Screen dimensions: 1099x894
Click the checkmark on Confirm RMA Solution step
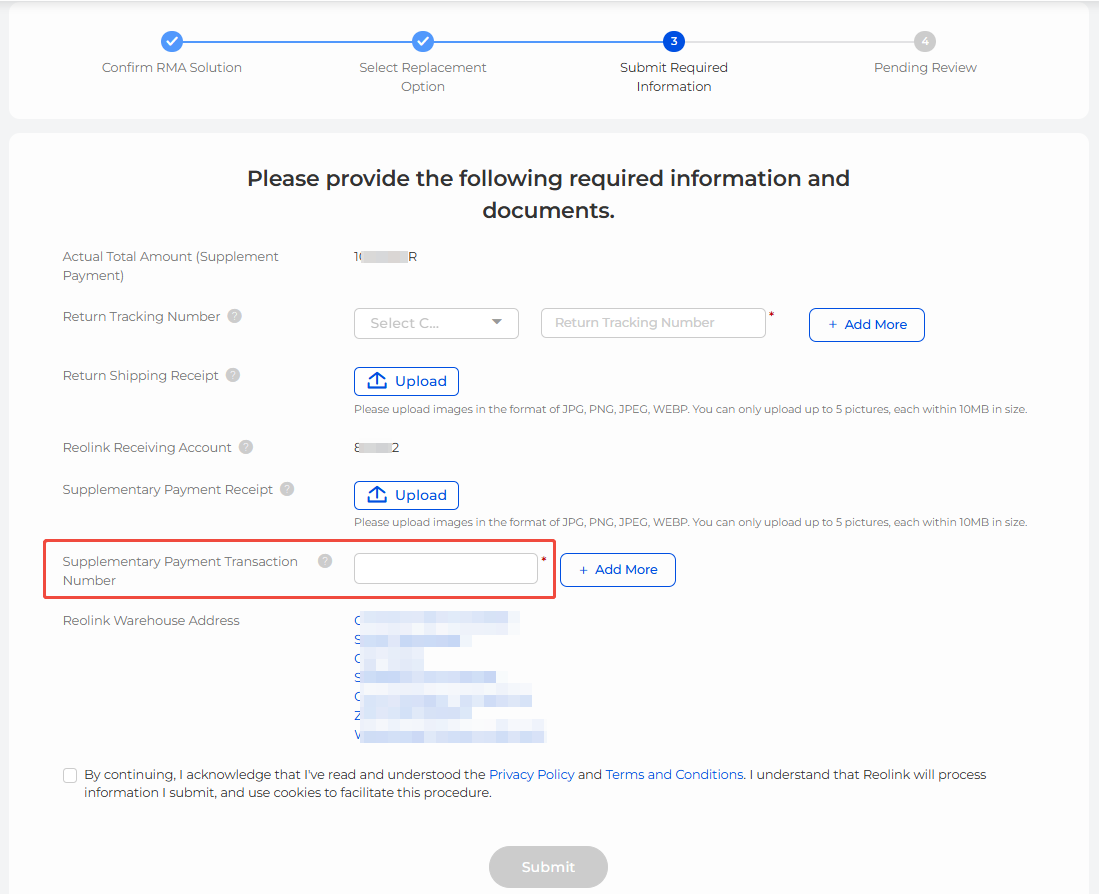pyautogui.click(x=171, y=41)
